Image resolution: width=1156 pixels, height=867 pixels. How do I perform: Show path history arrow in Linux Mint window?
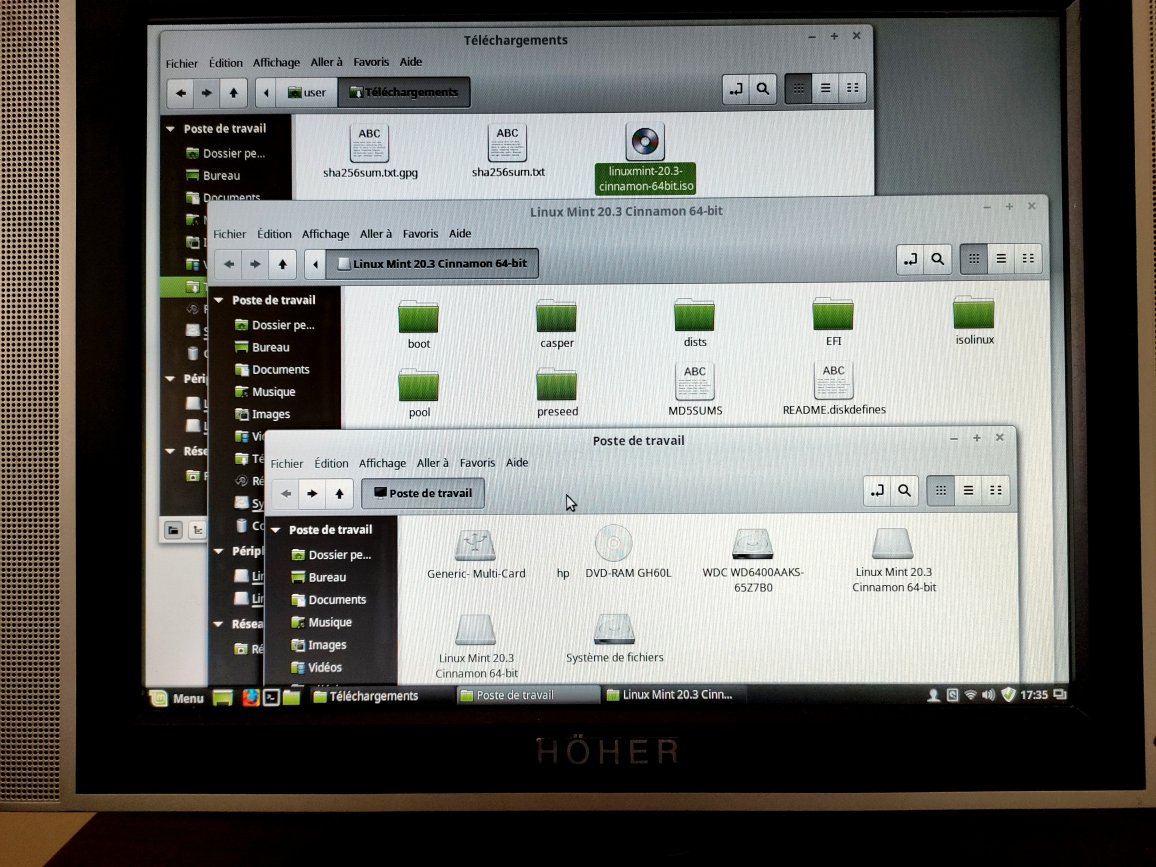pyautogui.click(x=315, y=265)
